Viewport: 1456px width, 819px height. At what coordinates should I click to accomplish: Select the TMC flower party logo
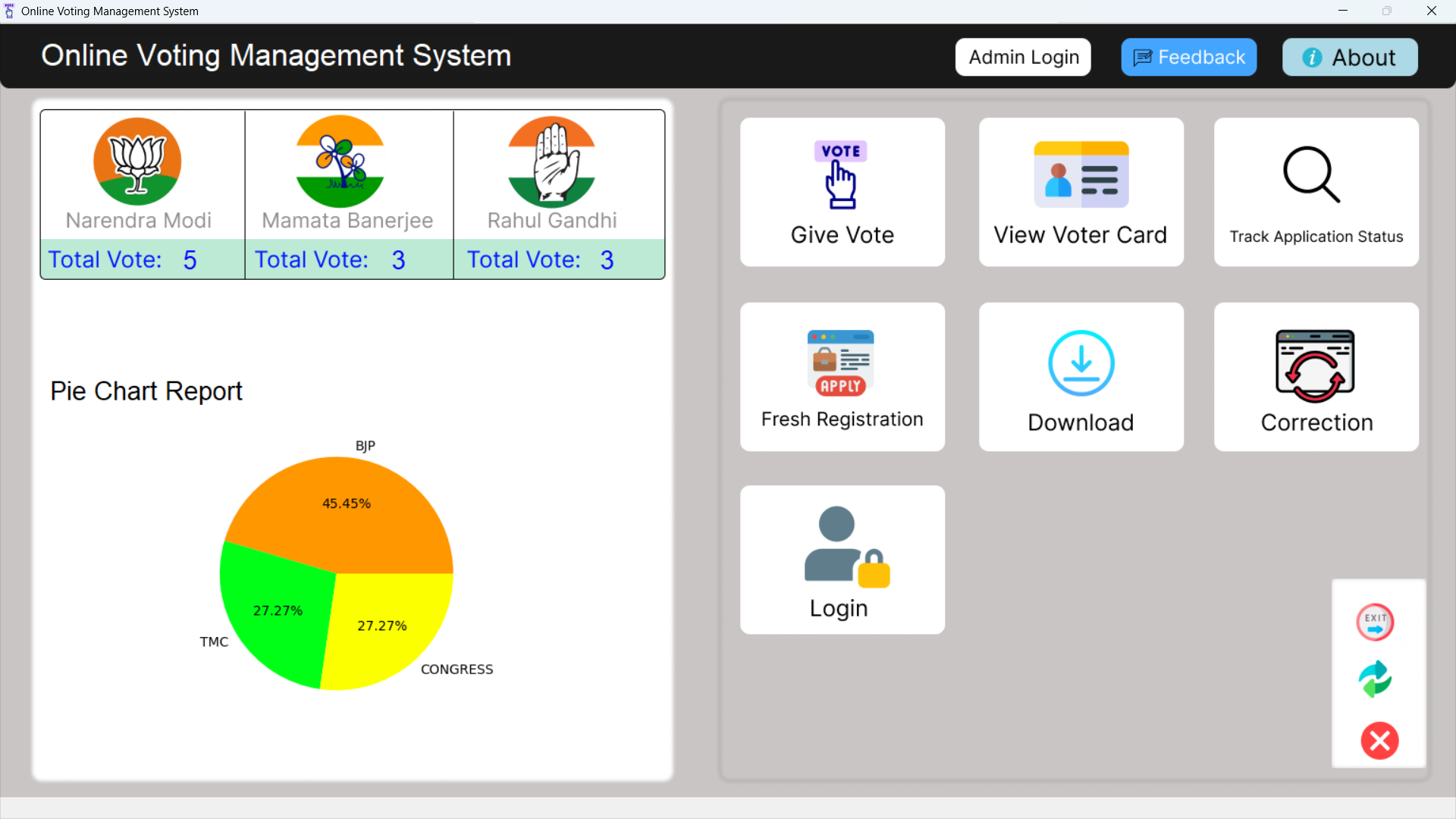[x=340, y=161]
